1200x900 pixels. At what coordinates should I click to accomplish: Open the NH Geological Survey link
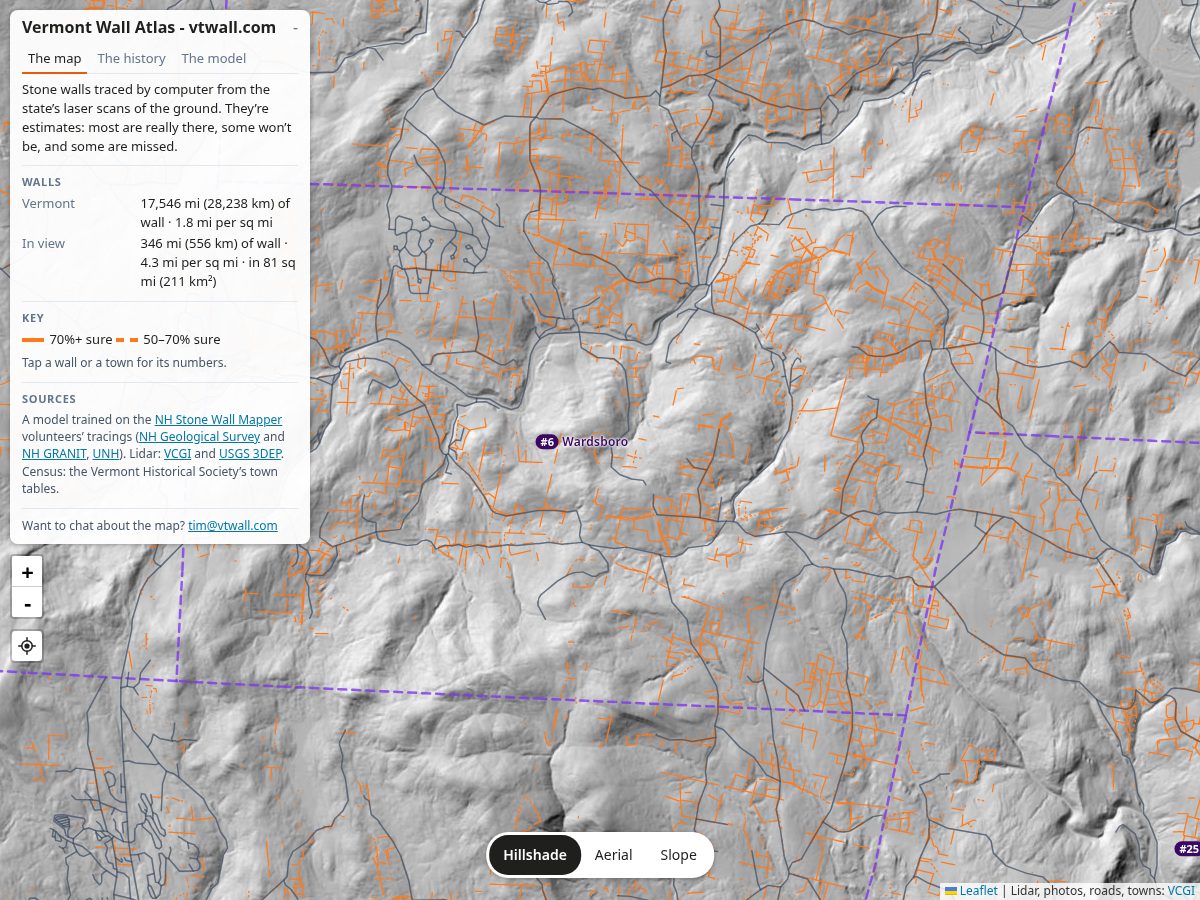[x=199, y=437]
